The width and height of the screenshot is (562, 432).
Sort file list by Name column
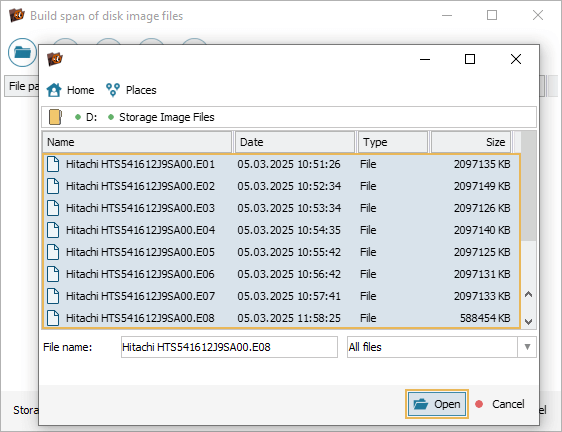click(137, 142)
